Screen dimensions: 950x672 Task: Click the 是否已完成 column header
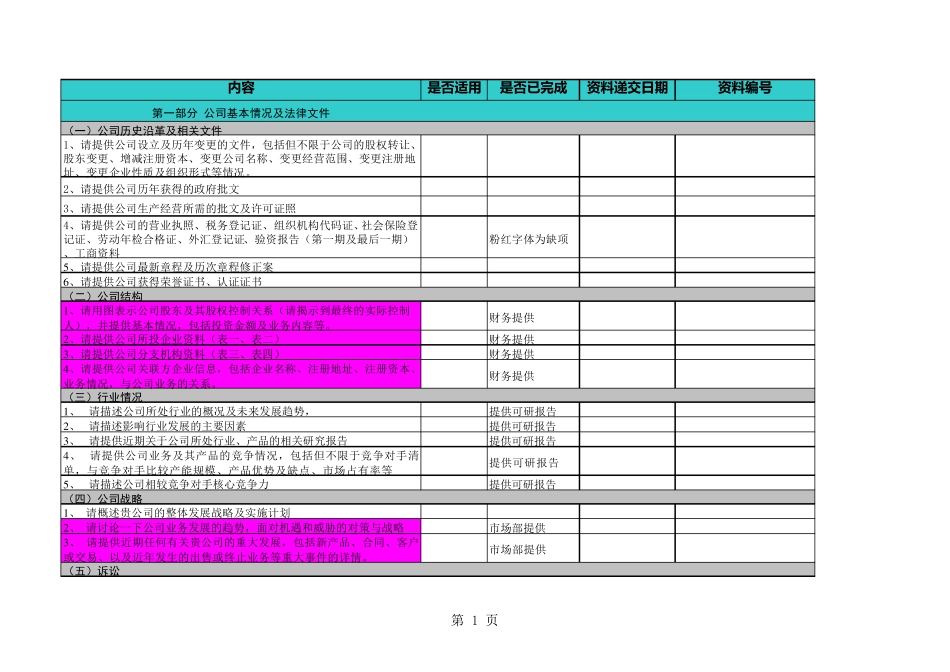533,88
